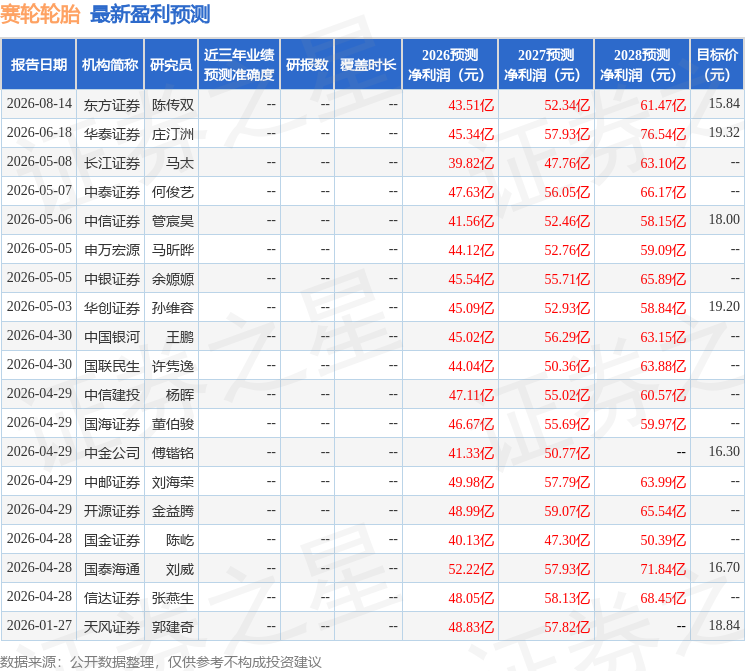Click researcher 金益腾 of 开源证券
The height and width of the screenshot is (671, 745).
point(173,511)
